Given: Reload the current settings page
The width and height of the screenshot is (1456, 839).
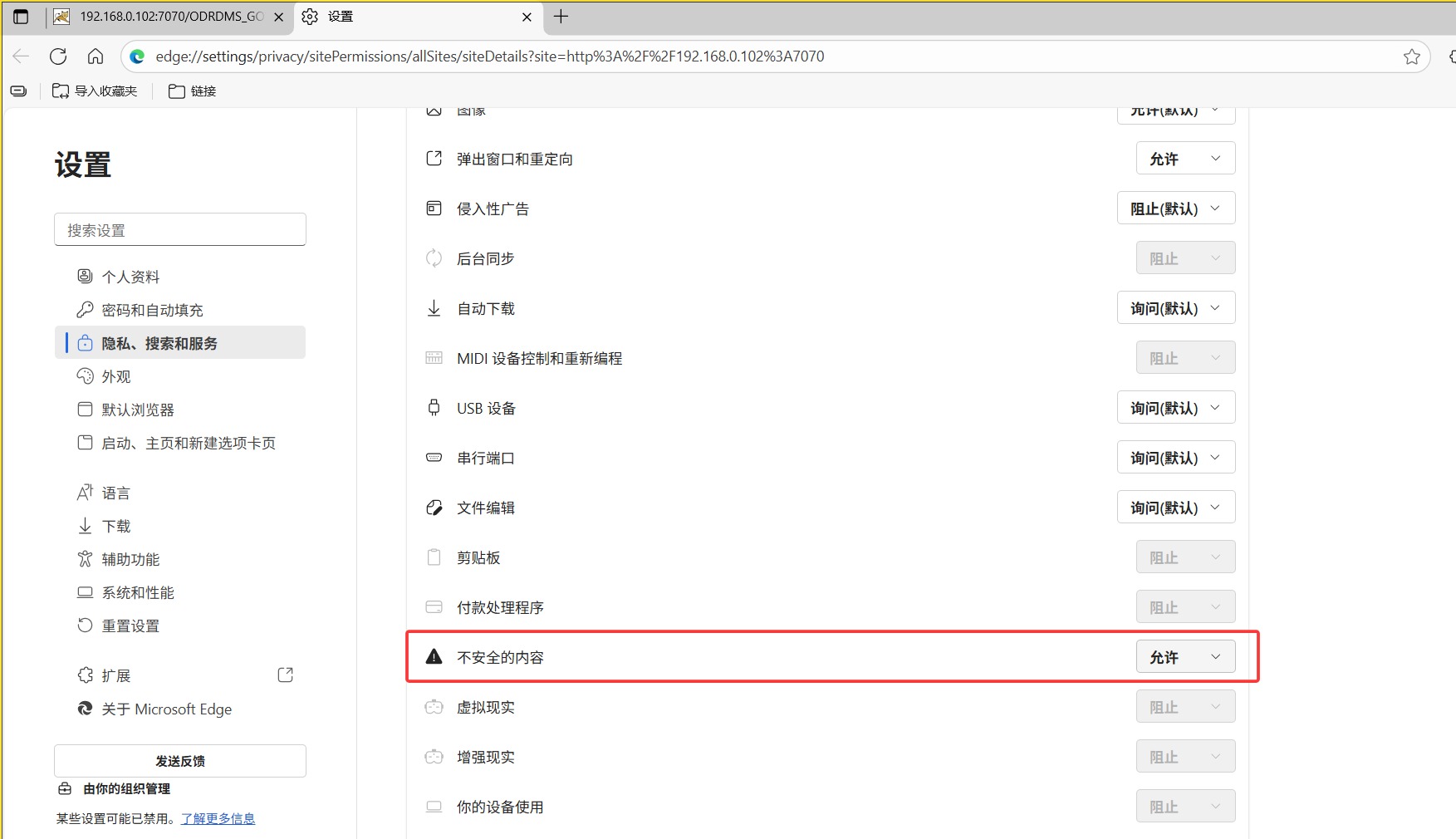Looking at the screenshot, I should click(57, 56).
